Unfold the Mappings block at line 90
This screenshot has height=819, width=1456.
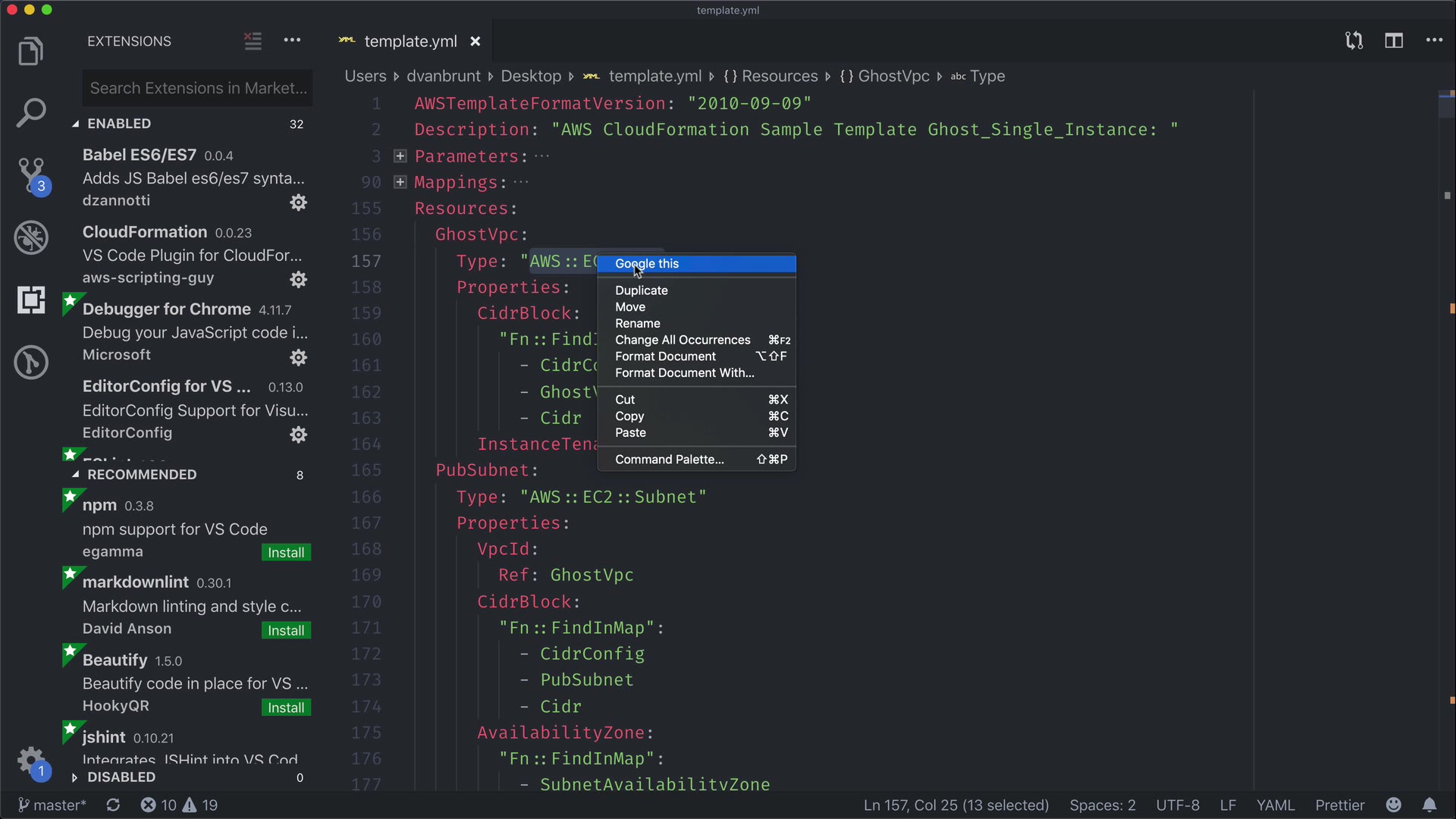click(x=400, y=182)
